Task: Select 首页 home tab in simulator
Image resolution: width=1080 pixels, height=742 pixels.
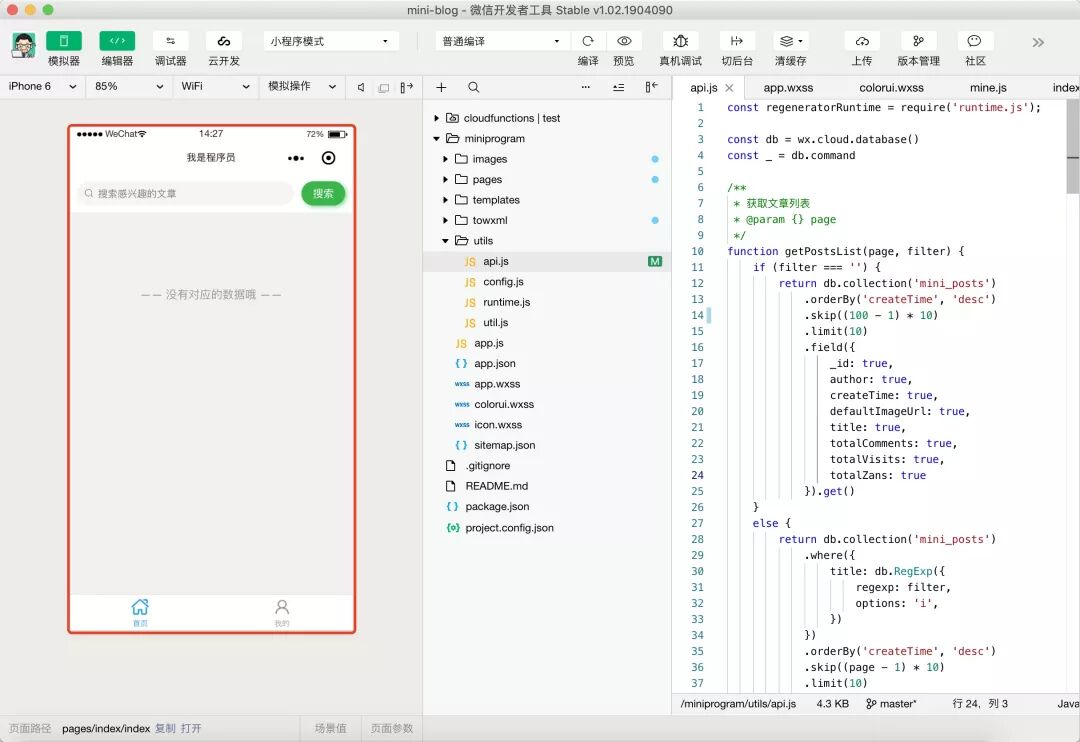Action: pyautogui.click(x=140, y=612)
